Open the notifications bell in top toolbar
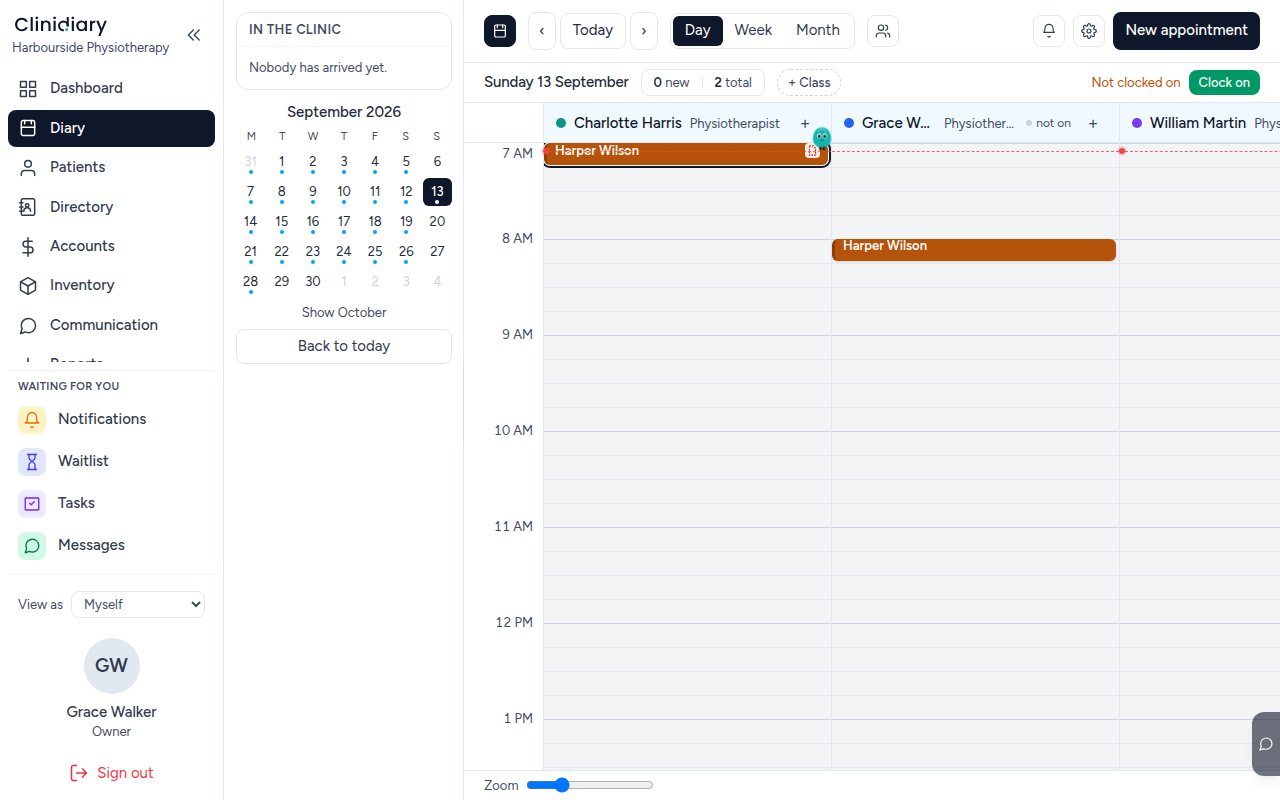This screenshot has height=800, width=1280. pyautogui.click(x=1049, y=31)
